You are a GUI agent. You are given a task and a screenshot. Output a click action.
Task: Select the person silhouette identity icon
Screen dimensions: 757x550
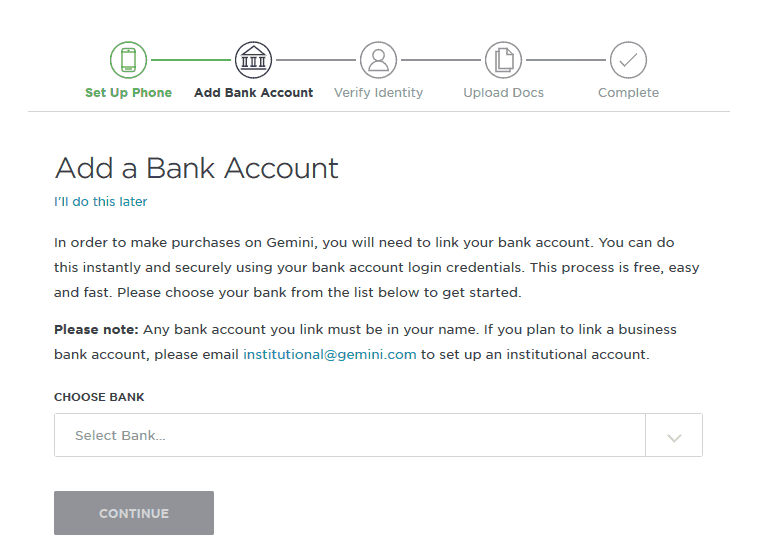(x=378, y=60)
